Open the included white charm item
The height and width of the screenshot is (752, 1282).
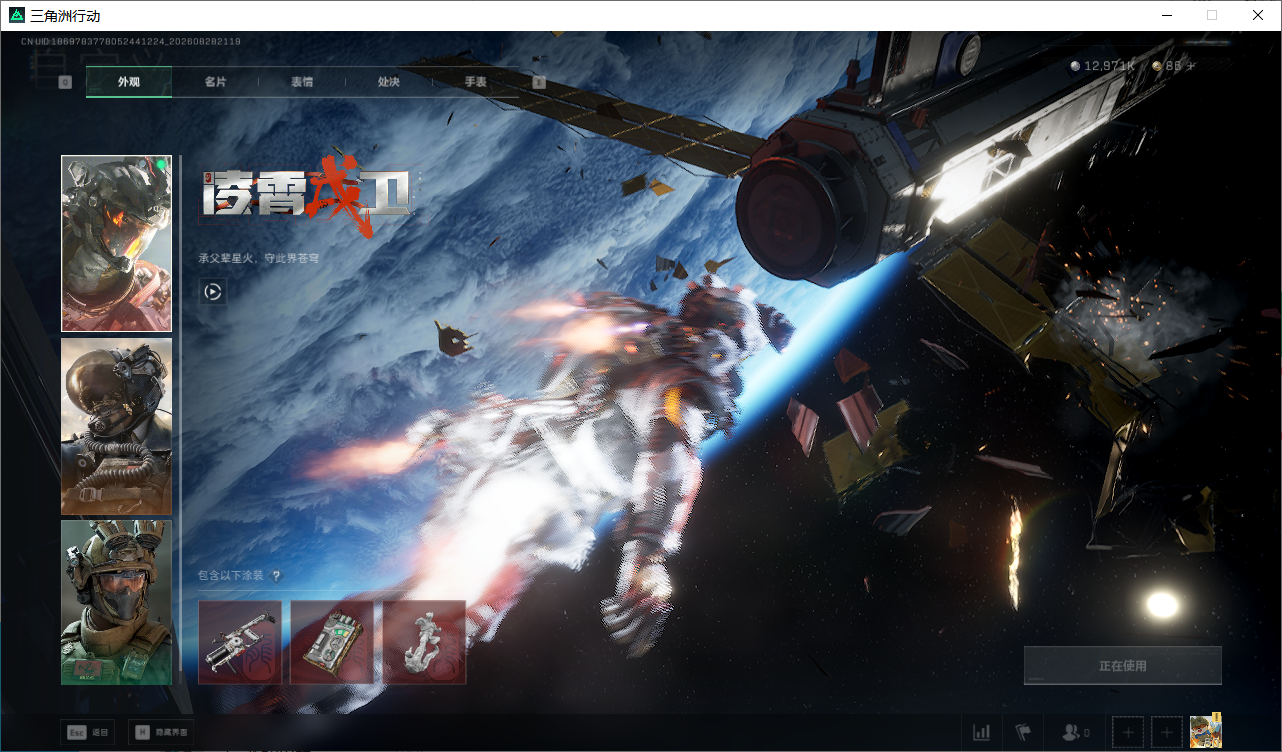tap(424, 642)
